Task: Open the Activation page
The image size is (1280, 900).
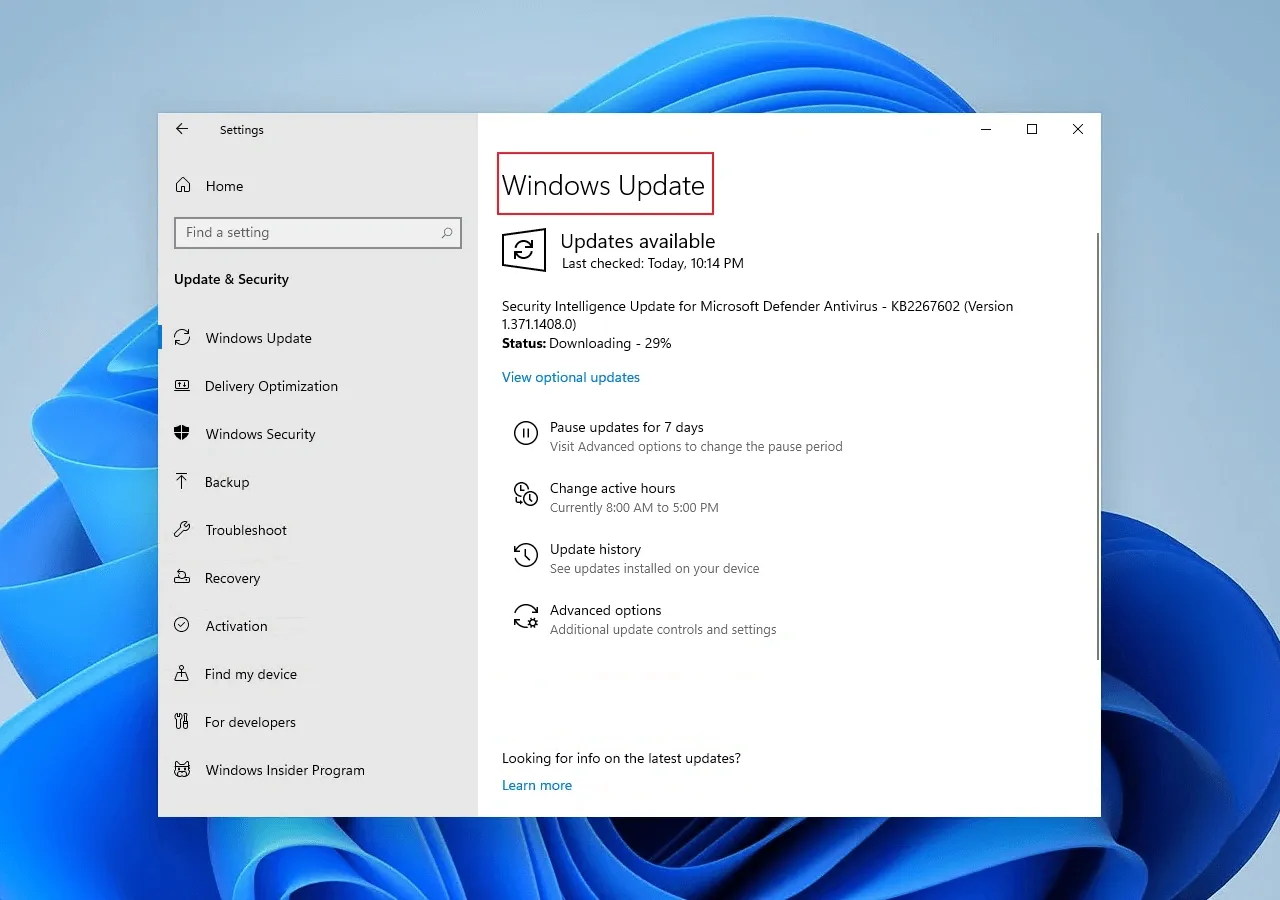Action: pos(236,626)
